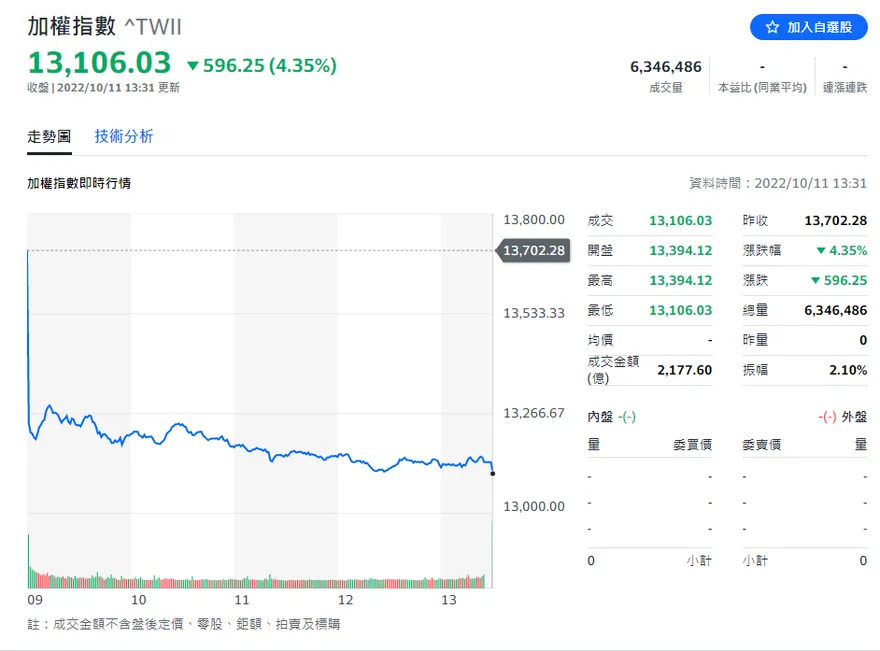Click the down arrow beside 596.25 (4.35%) in the header
The width and height of the screenshot is (880, 651).
click(193, 66)
